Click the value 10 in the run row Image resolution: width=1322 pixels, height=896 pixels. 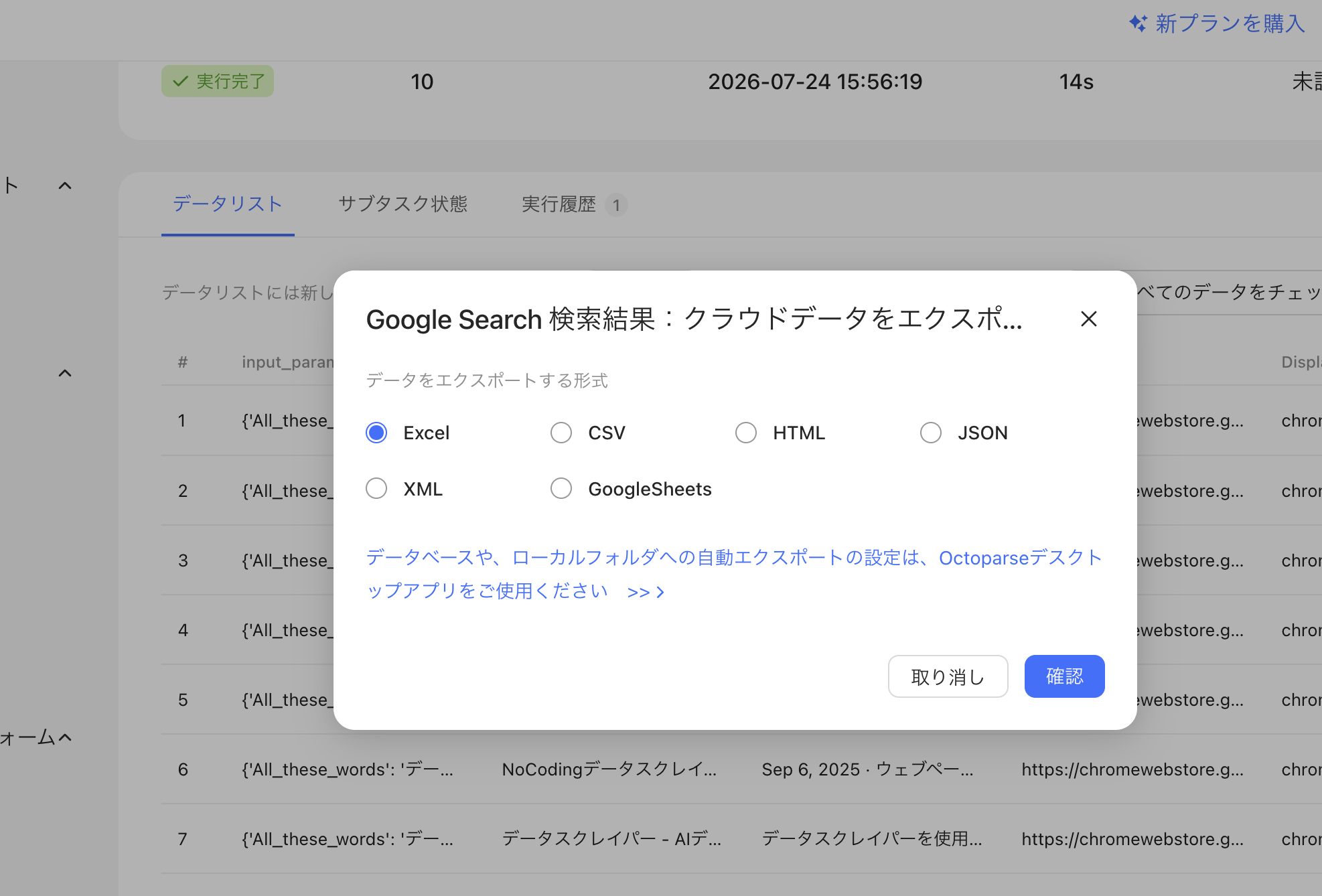422,82
